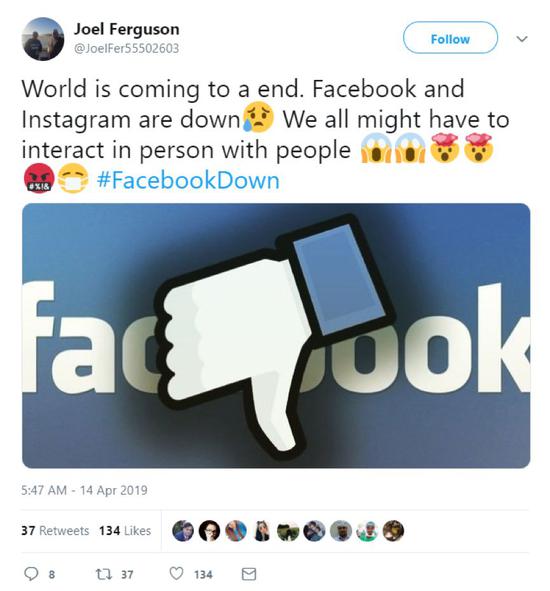
Task: Enlarge the Facebook thumbs-down image
Action: point(276,335)
